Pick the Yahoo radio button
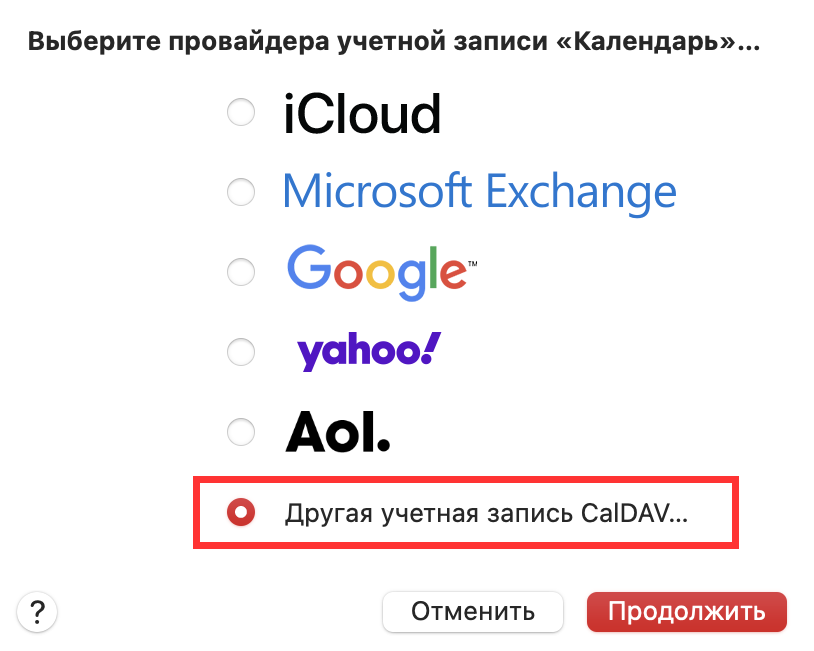This screenshot has height=651, width=814. click(241, 351)
